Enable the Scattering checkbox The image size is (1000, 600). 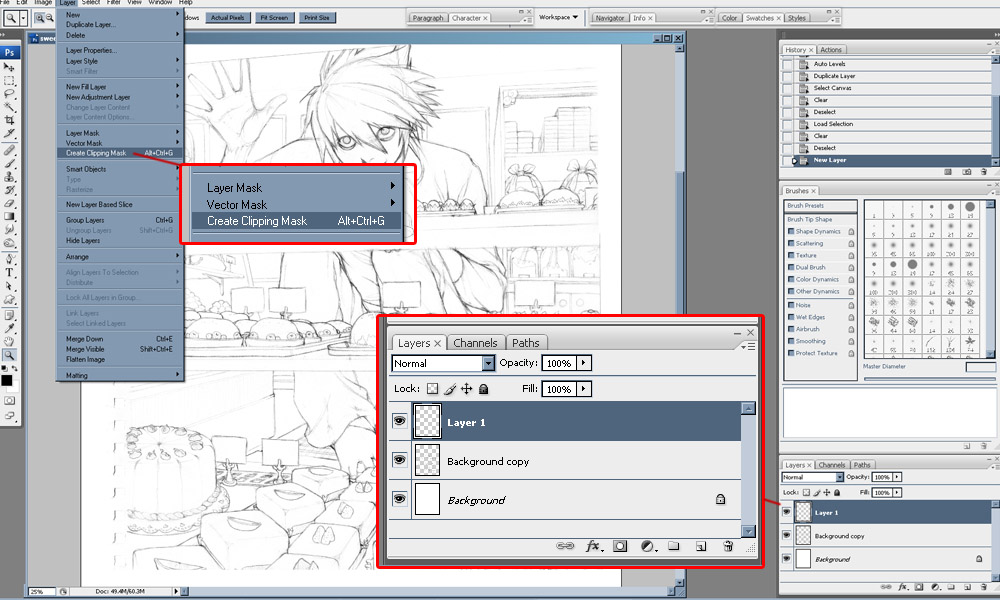tap(791, 244)
